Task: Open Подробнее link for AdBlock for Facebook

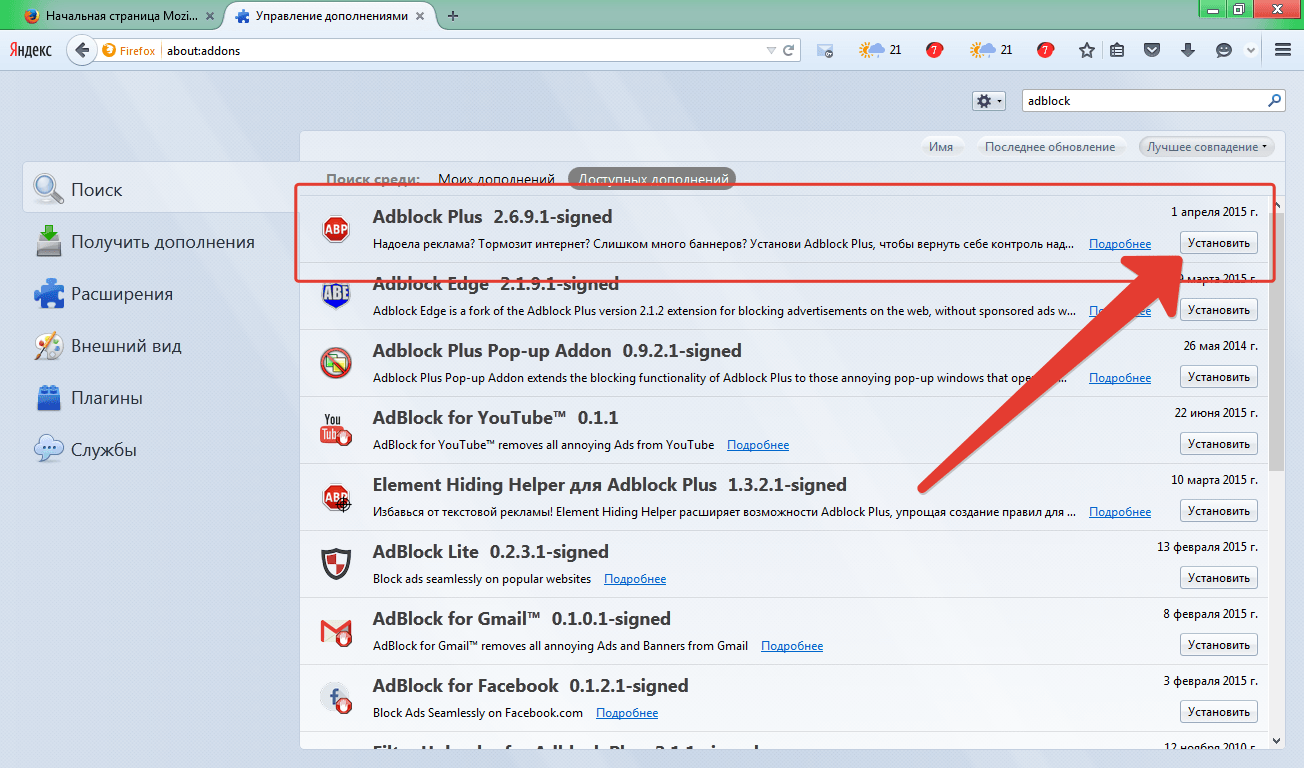Action: (627, 713)
